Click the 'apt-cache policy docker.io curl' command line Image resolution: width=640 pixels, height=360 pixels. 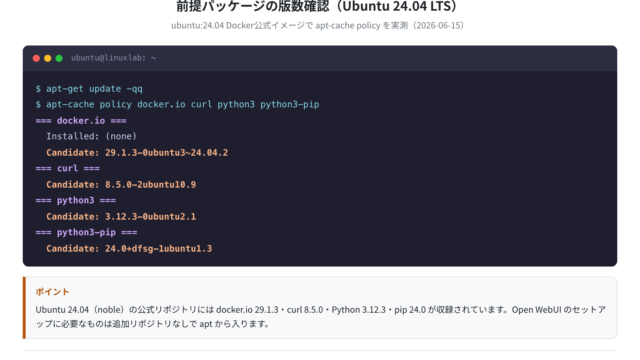[x=177, y=104]
